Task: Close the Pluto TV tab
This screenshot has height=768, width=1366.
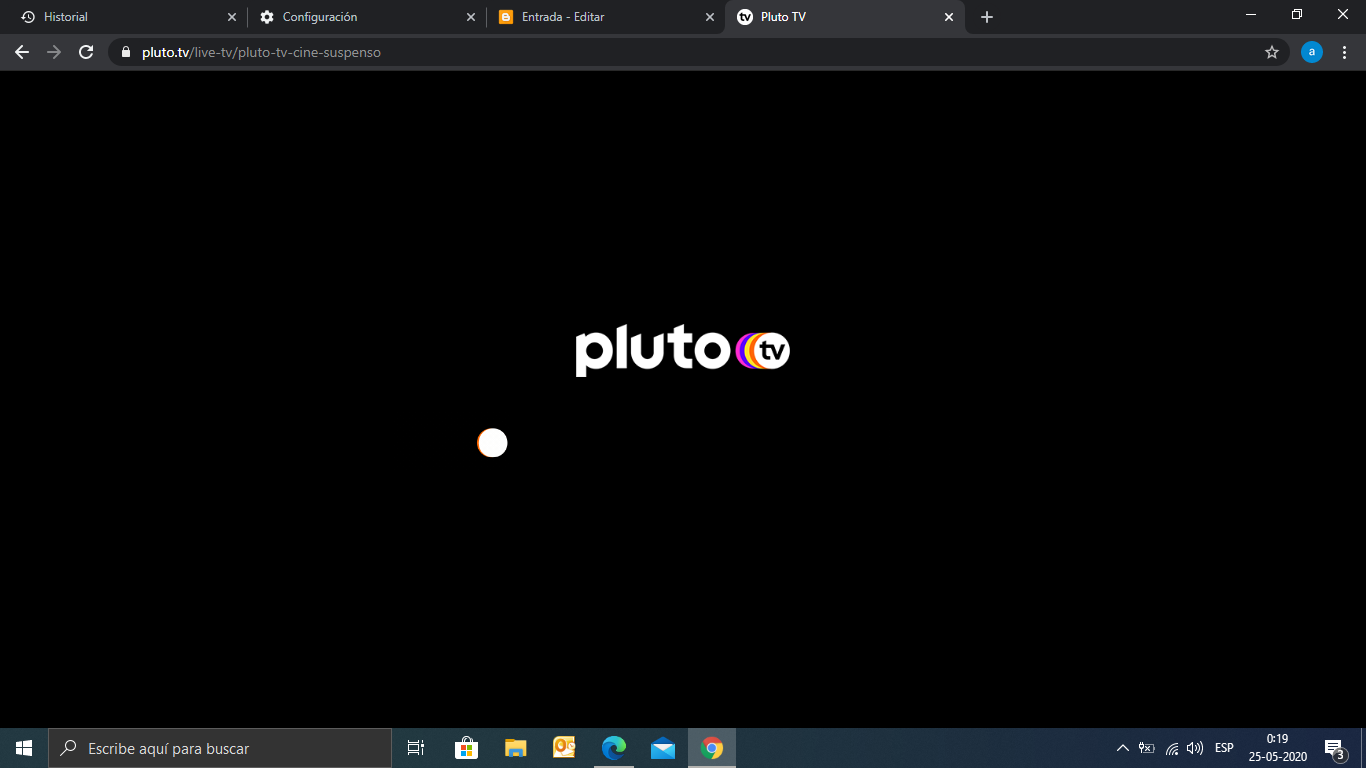Action: coord(949,17)
